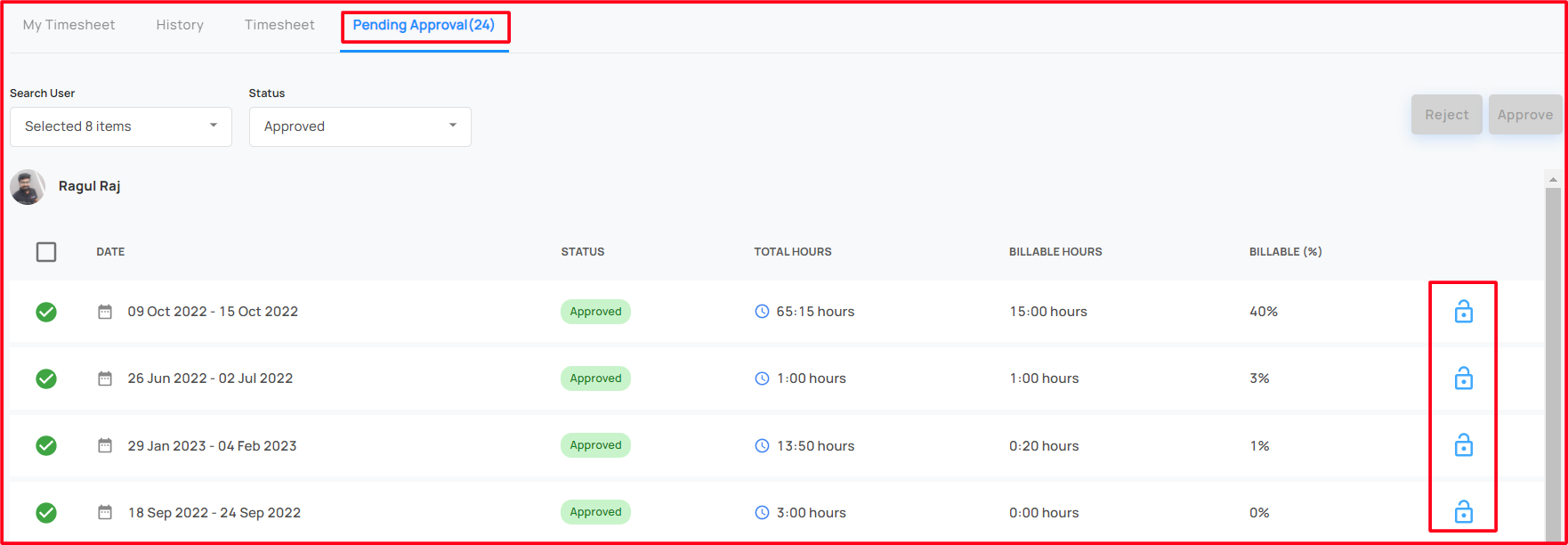Click the date range 18 Sep 2022 - 24 Sep 2022
Image resolution: width=1568 pixels, height=545 pixels.
214,512
